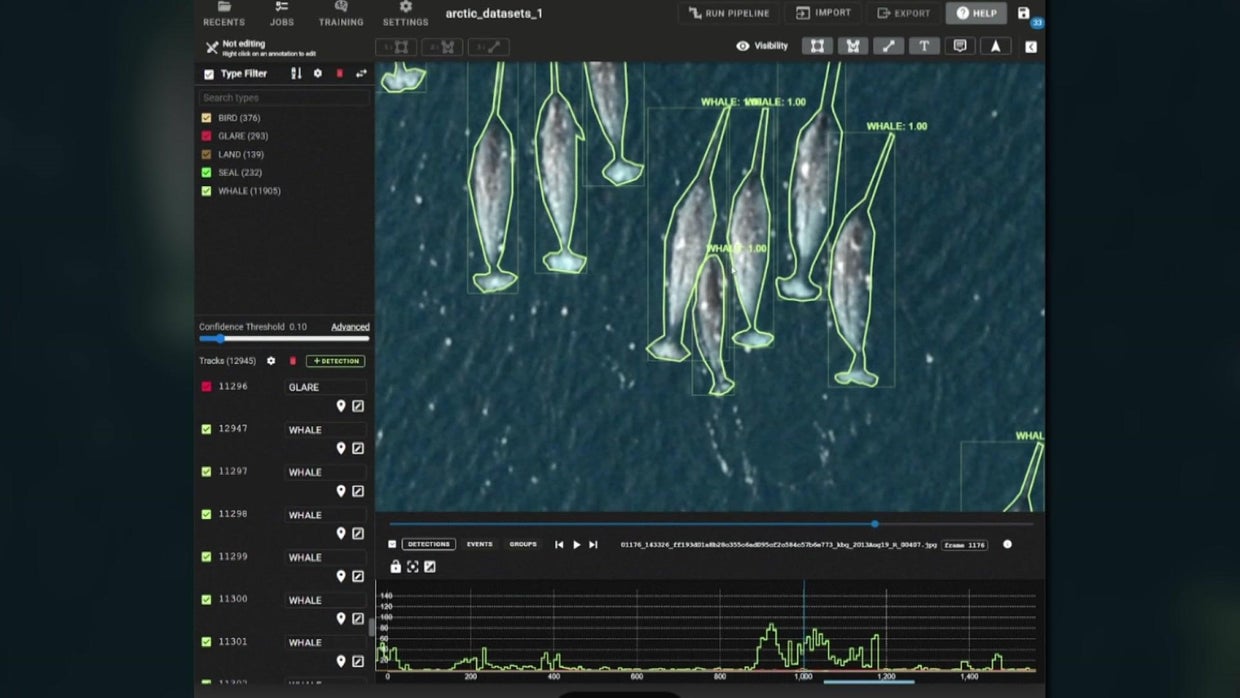Image resolution: width=1240 pixels, height=698 pixels.
Task: Toggle the Visibility eye icon
Action: (x=742, y=45)
